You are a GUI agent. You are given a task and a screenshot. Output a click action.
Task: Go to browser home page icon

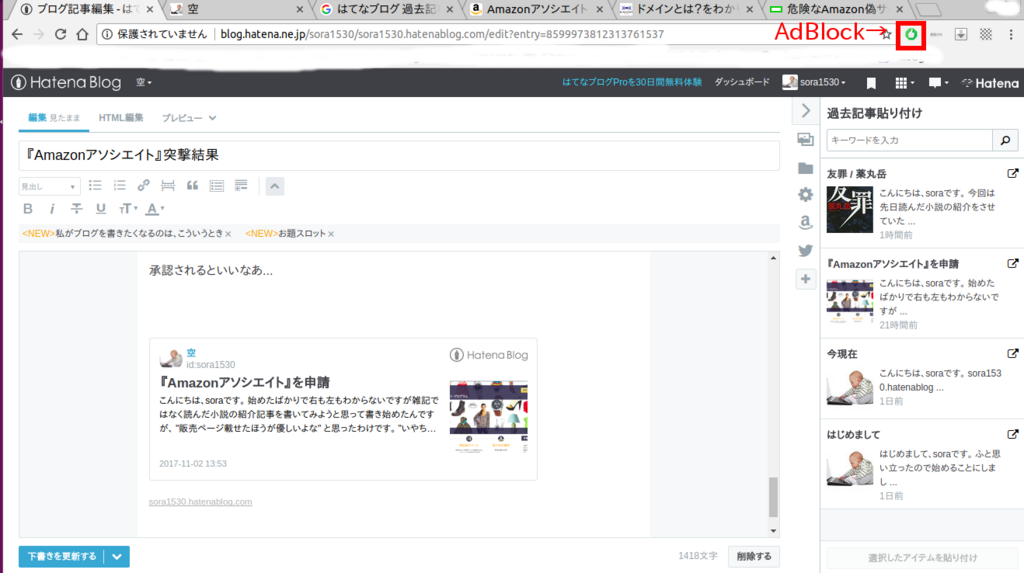tap(82, 34)
